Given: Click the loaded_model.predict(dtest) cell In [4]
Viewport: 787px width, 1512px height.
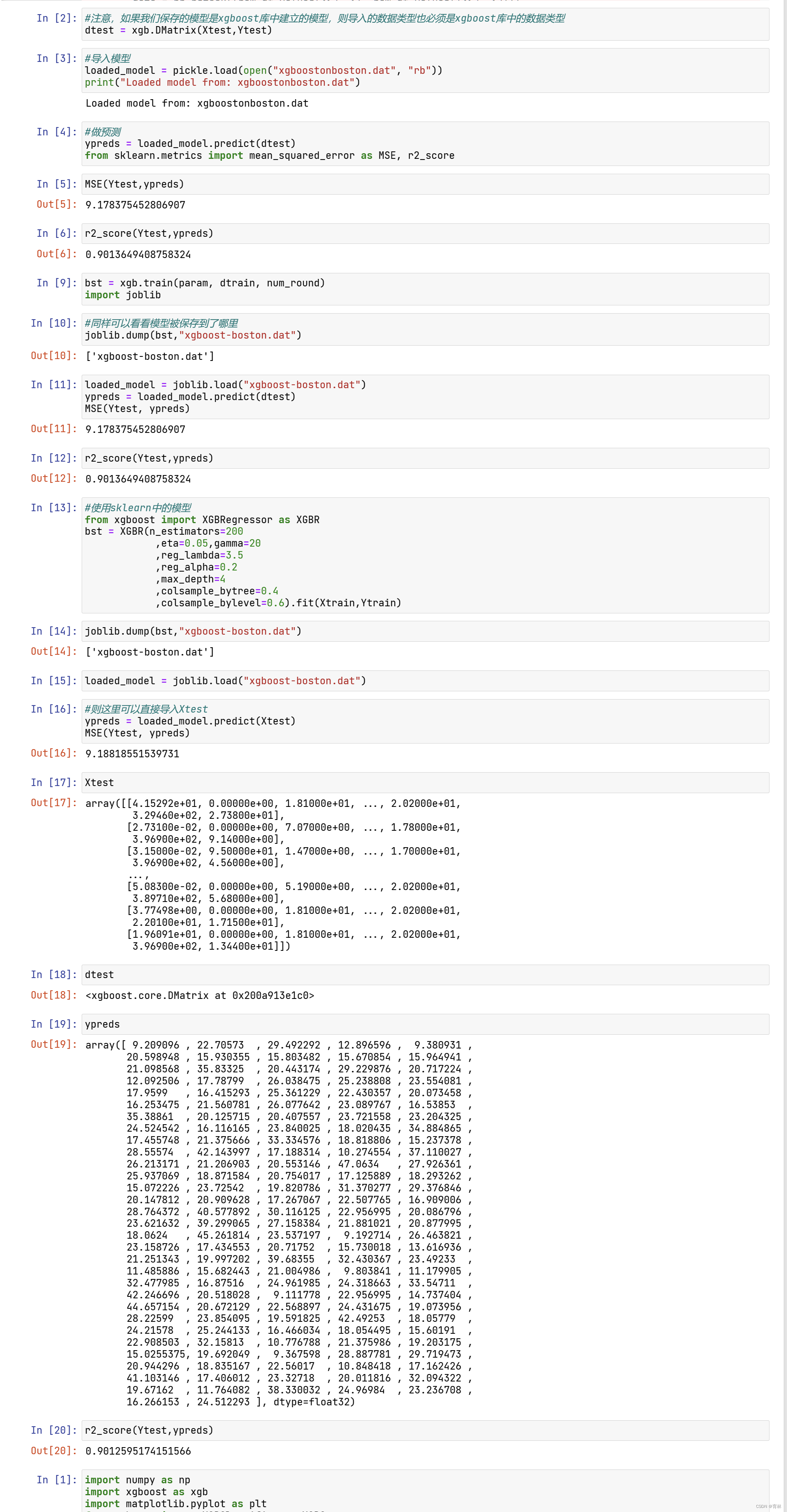Looking at the screenshot, I should click(x=425, y=144).
